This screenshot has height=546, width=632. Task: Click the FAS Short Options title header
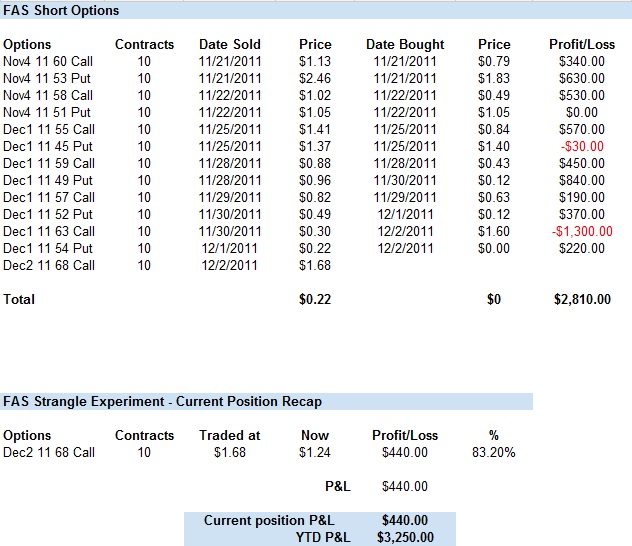[x=61, y=11]
